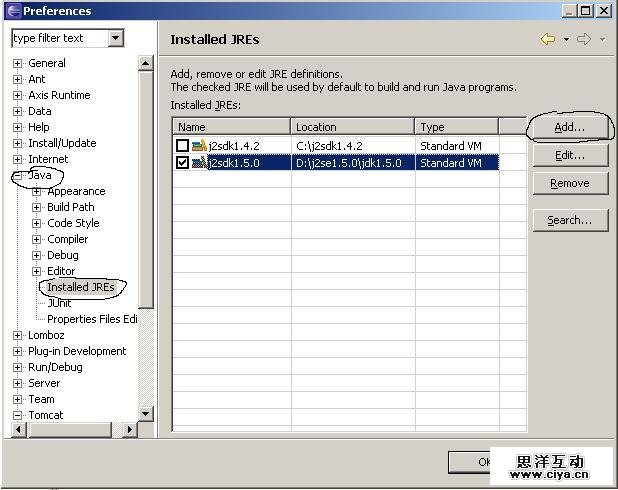Click the tree scrollbar down arrow
Screen dimensions: 618x490
pos(145,413)
